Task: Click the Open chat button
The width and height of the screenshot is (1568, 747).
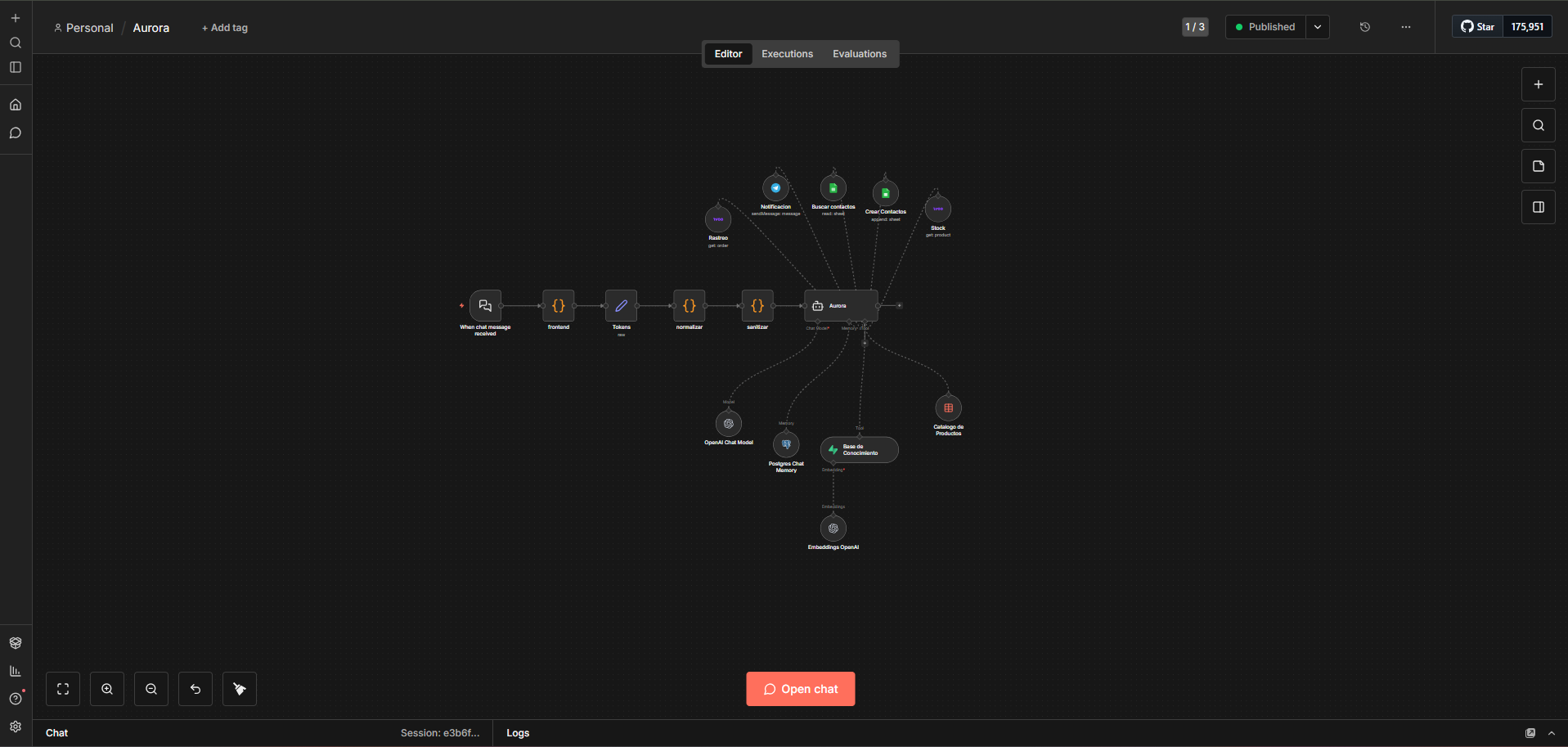Action: [800, 689]
